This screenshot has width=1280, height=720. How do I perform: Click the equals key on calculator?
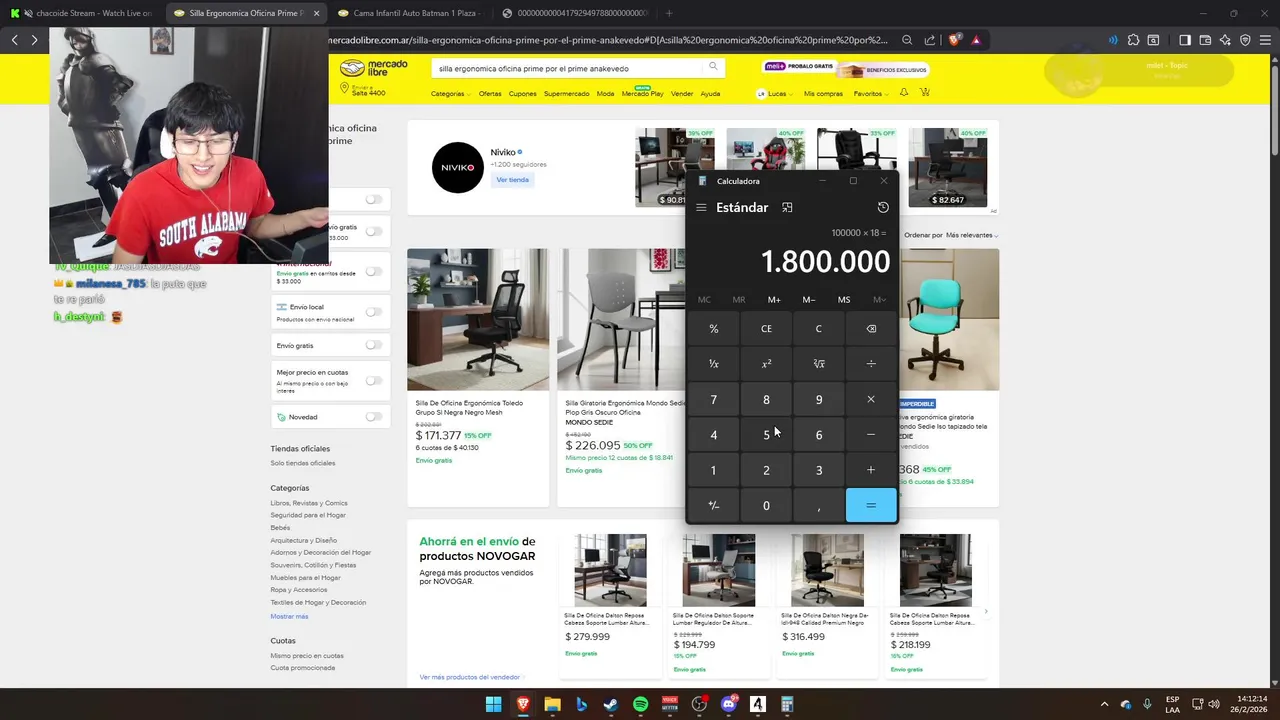(x=871, y=506)
